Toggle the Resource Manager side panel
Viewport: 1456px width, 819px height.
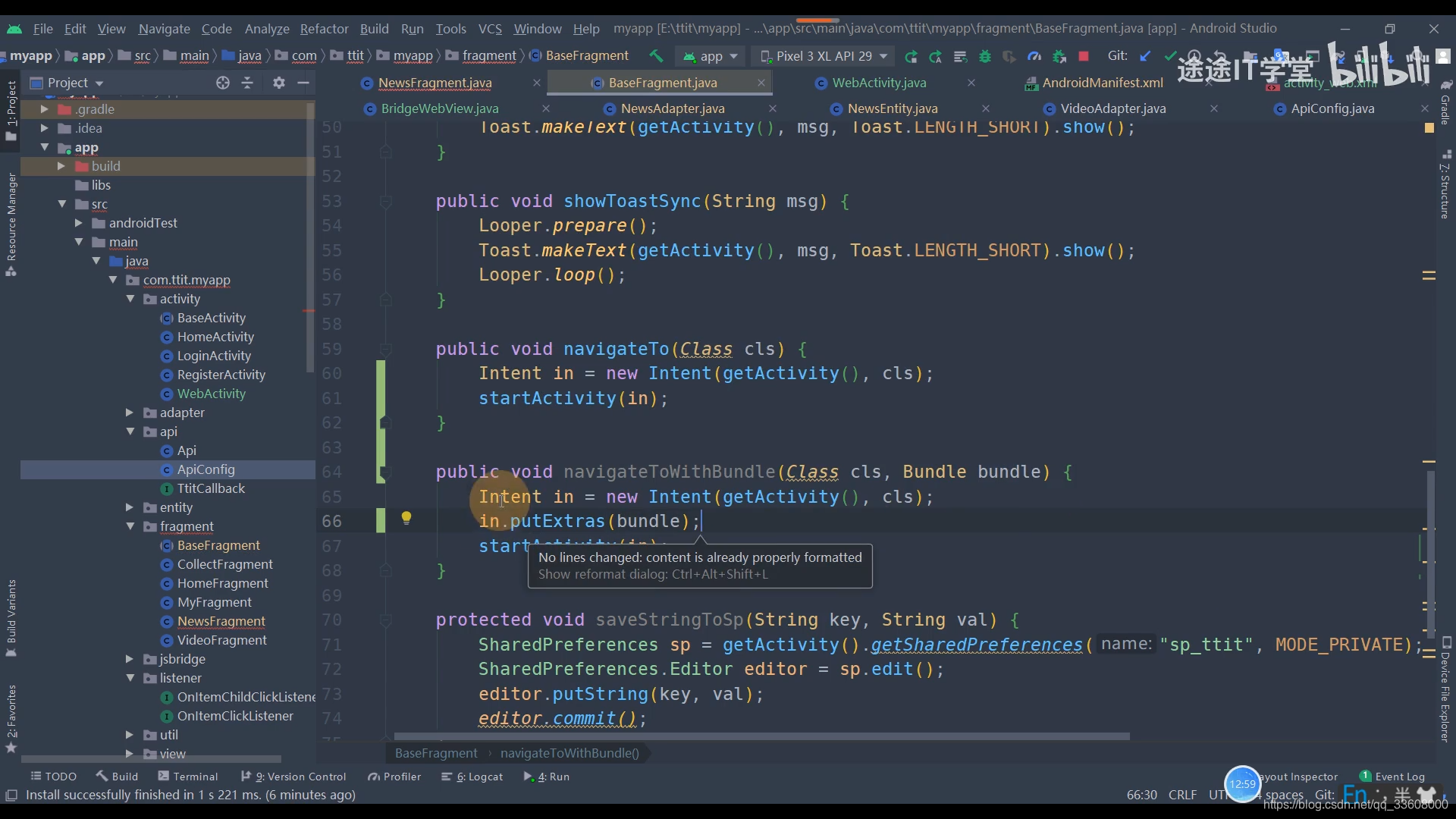click(11, 224)
